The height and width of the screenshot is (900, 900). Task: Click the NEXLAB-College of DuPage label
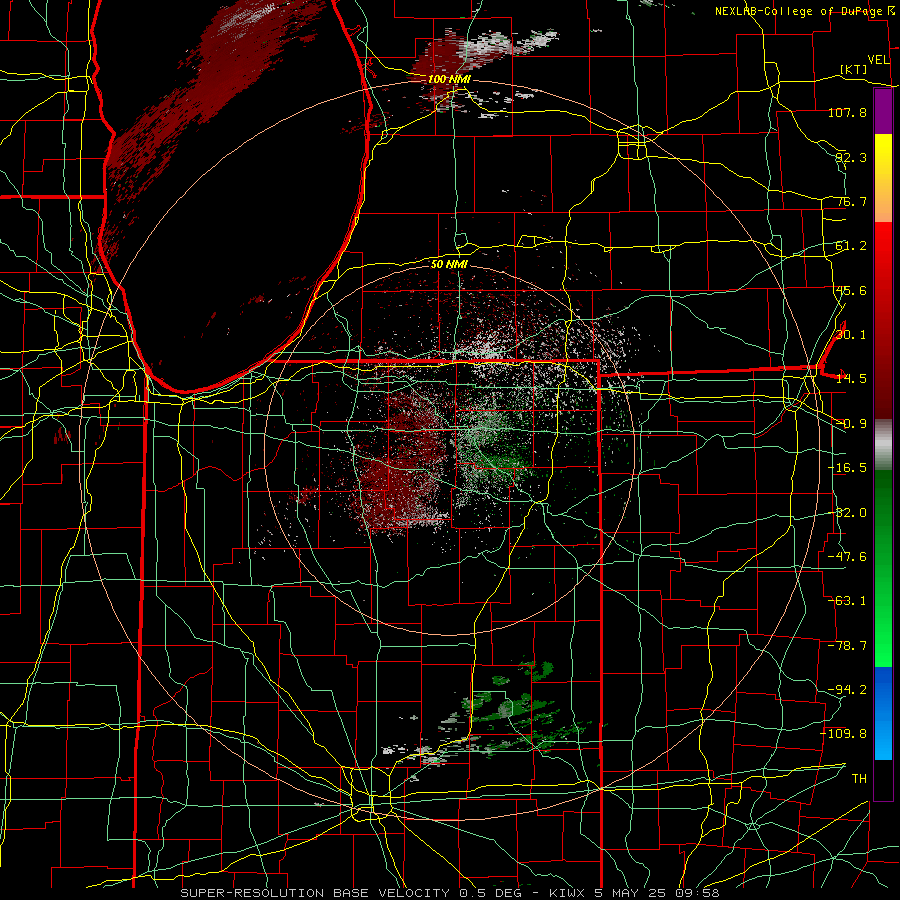804,11
